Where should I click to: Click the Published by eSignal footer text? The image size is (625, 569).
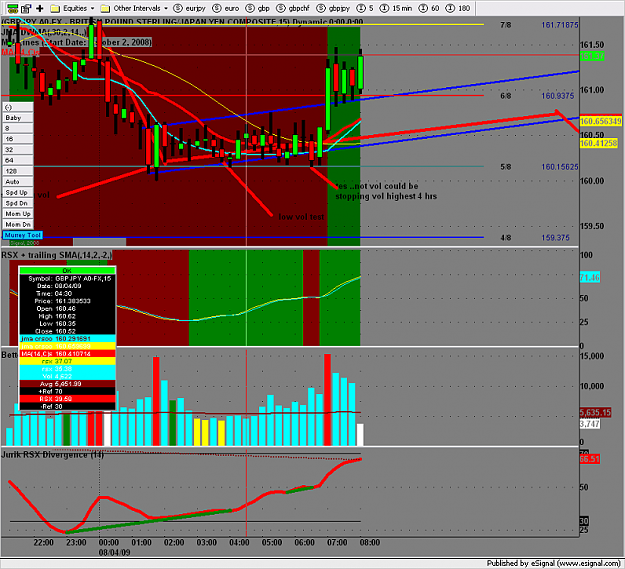click(553, 563)
